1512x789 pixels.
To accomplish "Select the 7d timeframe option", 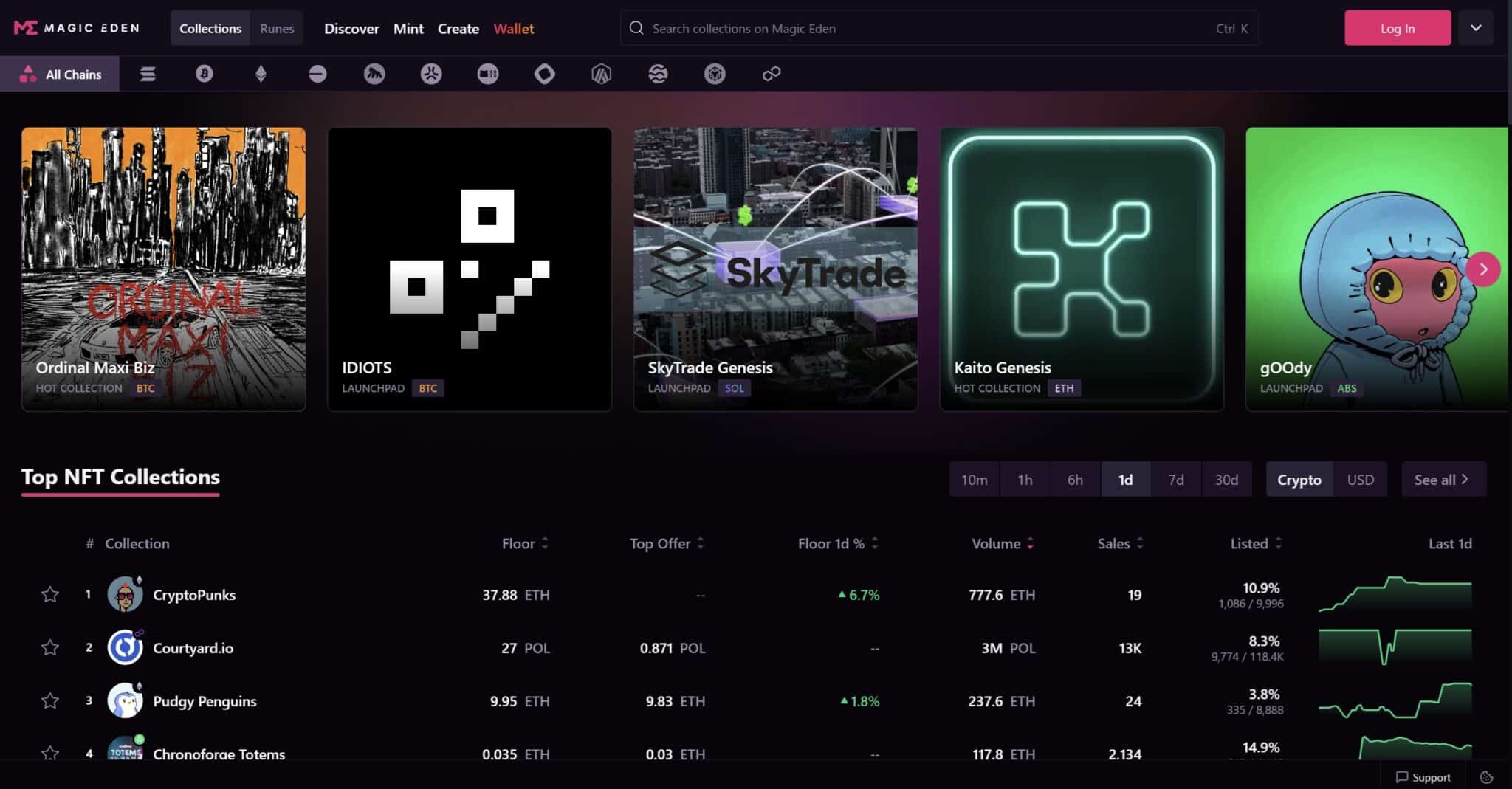I will pos(1176,479).
